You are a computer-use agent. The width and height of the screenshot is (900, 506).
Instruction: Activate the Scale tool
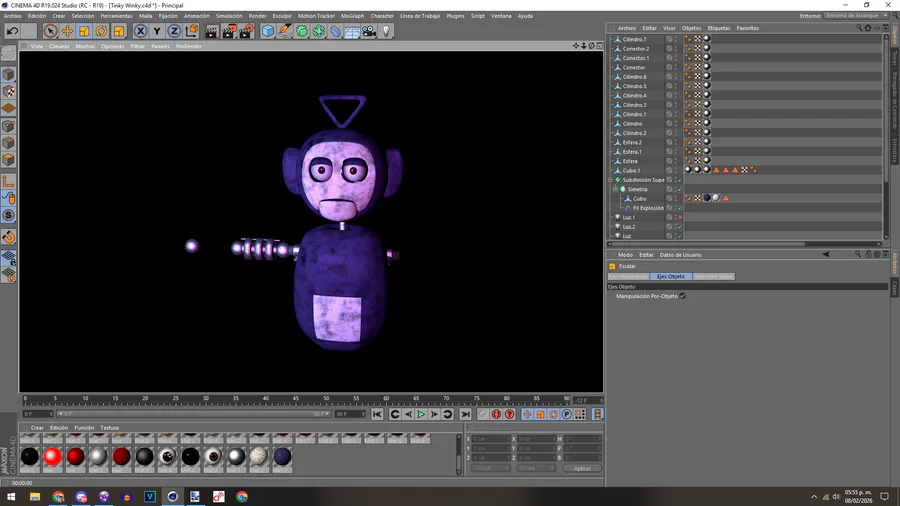pyautogui.click(x=84, y=31)
